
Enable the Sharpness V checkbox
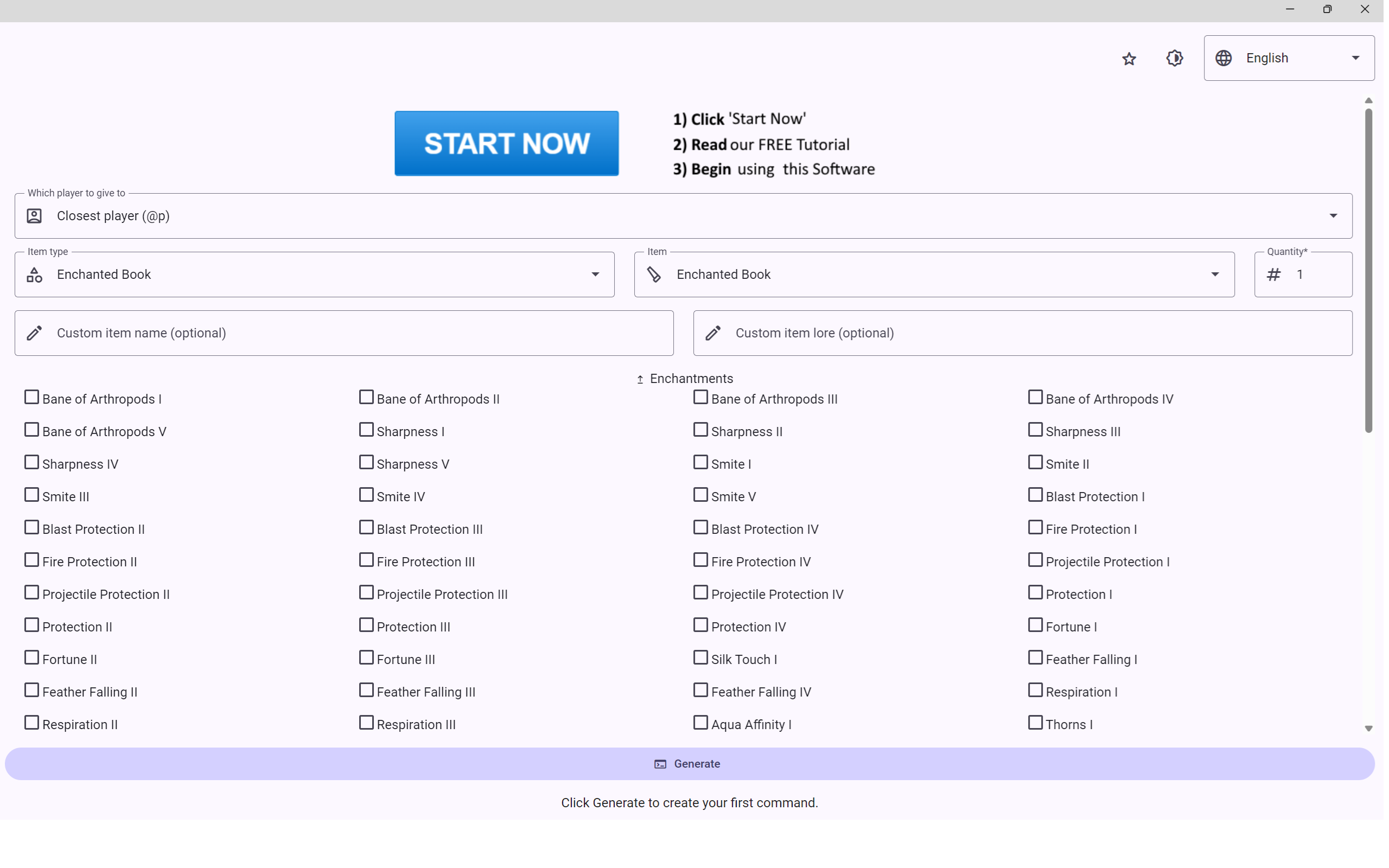point(366,463)
